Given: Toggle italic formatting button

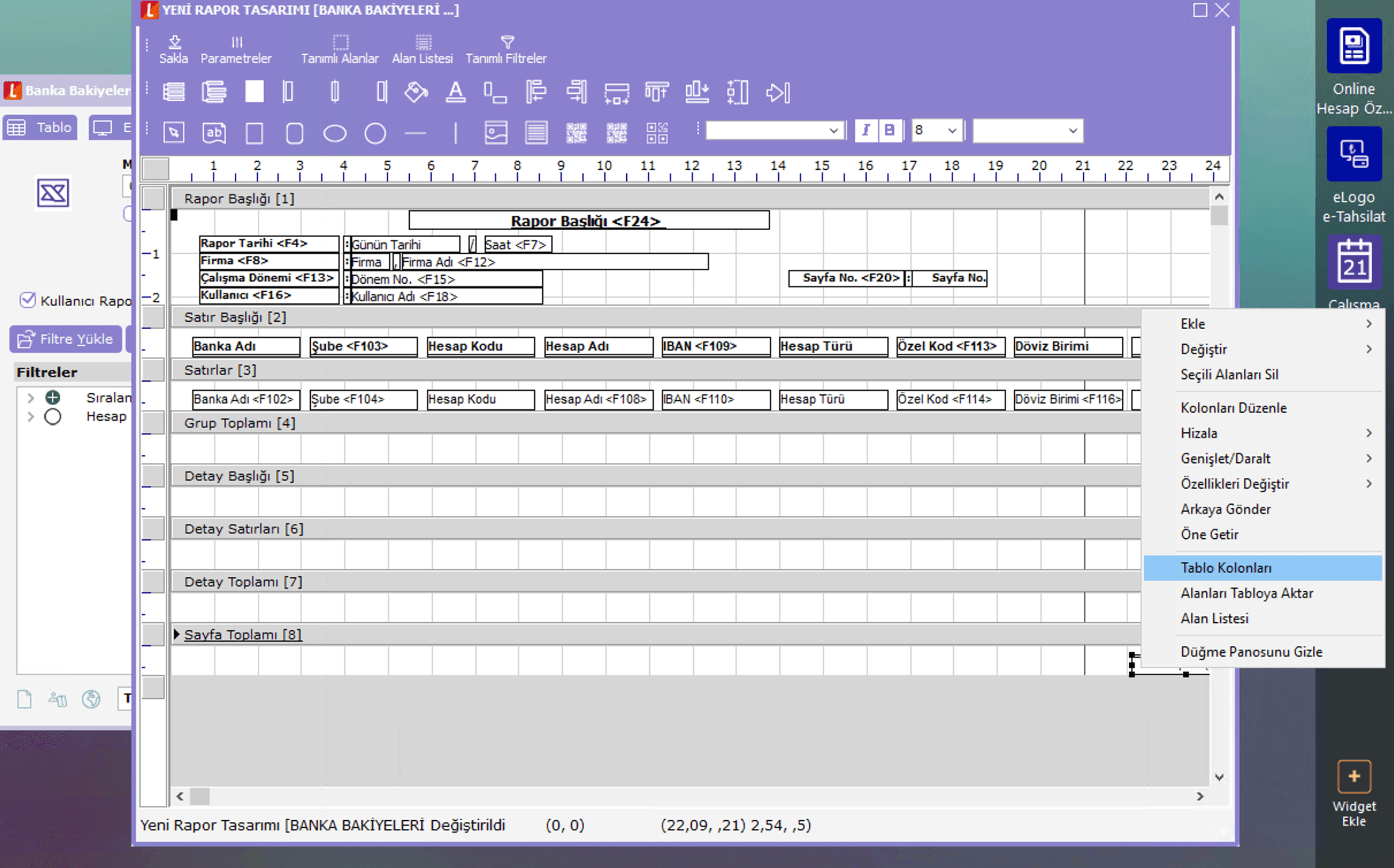Looking at the screenshot, I should pos(866,131).
